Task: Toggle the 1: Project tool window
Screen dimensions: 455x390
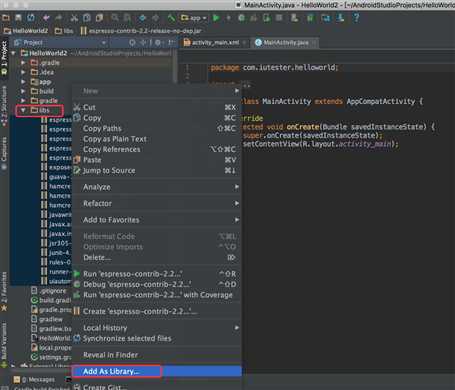Action: tap(4, 58)
